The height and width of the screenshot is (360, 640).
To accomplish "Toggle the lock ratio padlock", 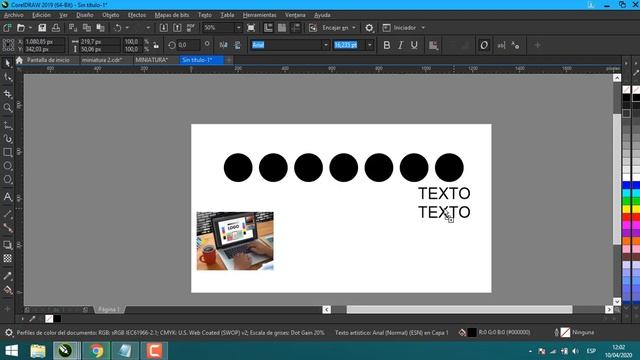I will 156,45.
